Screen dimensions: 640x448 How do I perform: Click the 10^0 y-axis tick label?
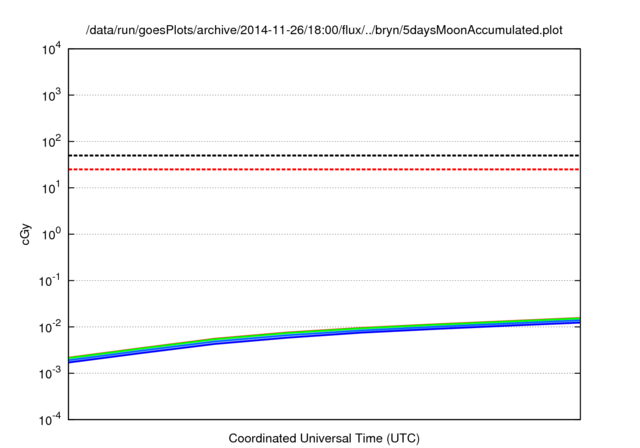51,235
